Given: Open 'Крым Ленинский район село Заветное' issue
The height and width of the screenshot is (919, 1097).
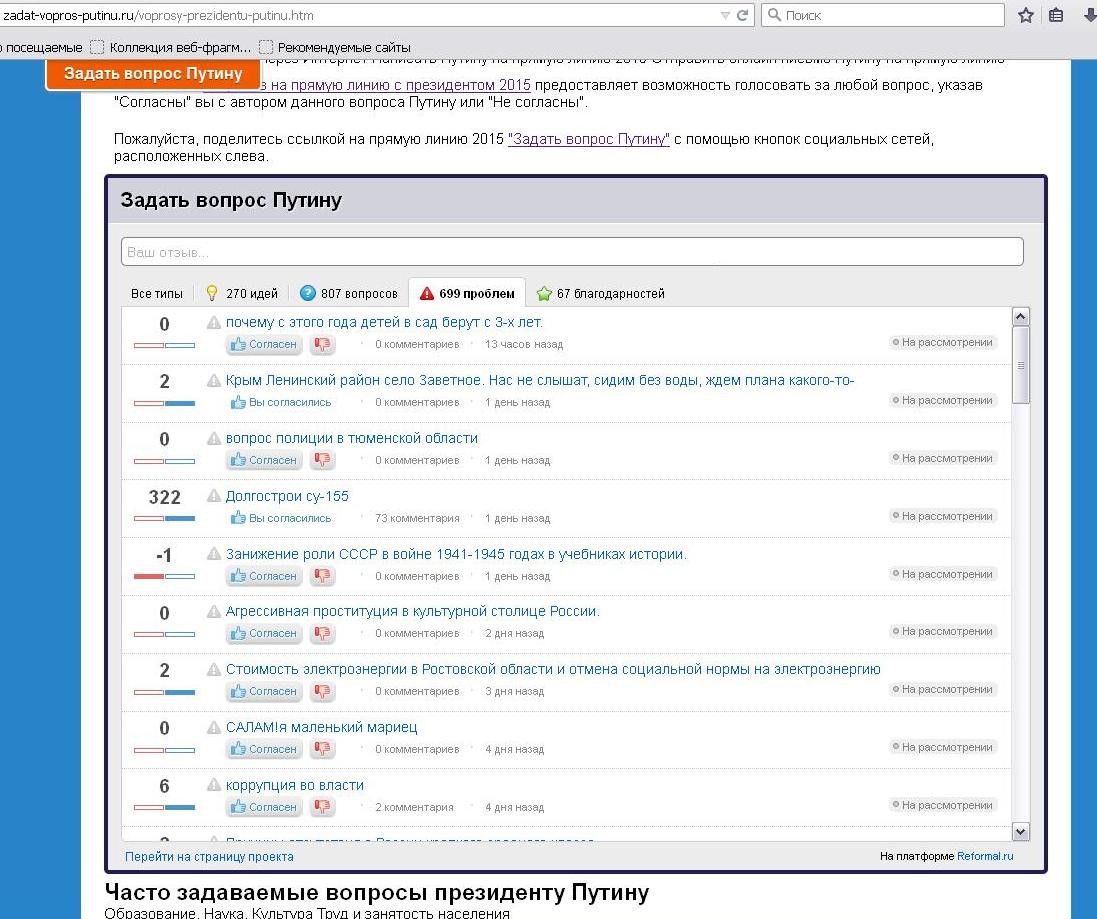Looking at the screenshot, I should point(539,380).
